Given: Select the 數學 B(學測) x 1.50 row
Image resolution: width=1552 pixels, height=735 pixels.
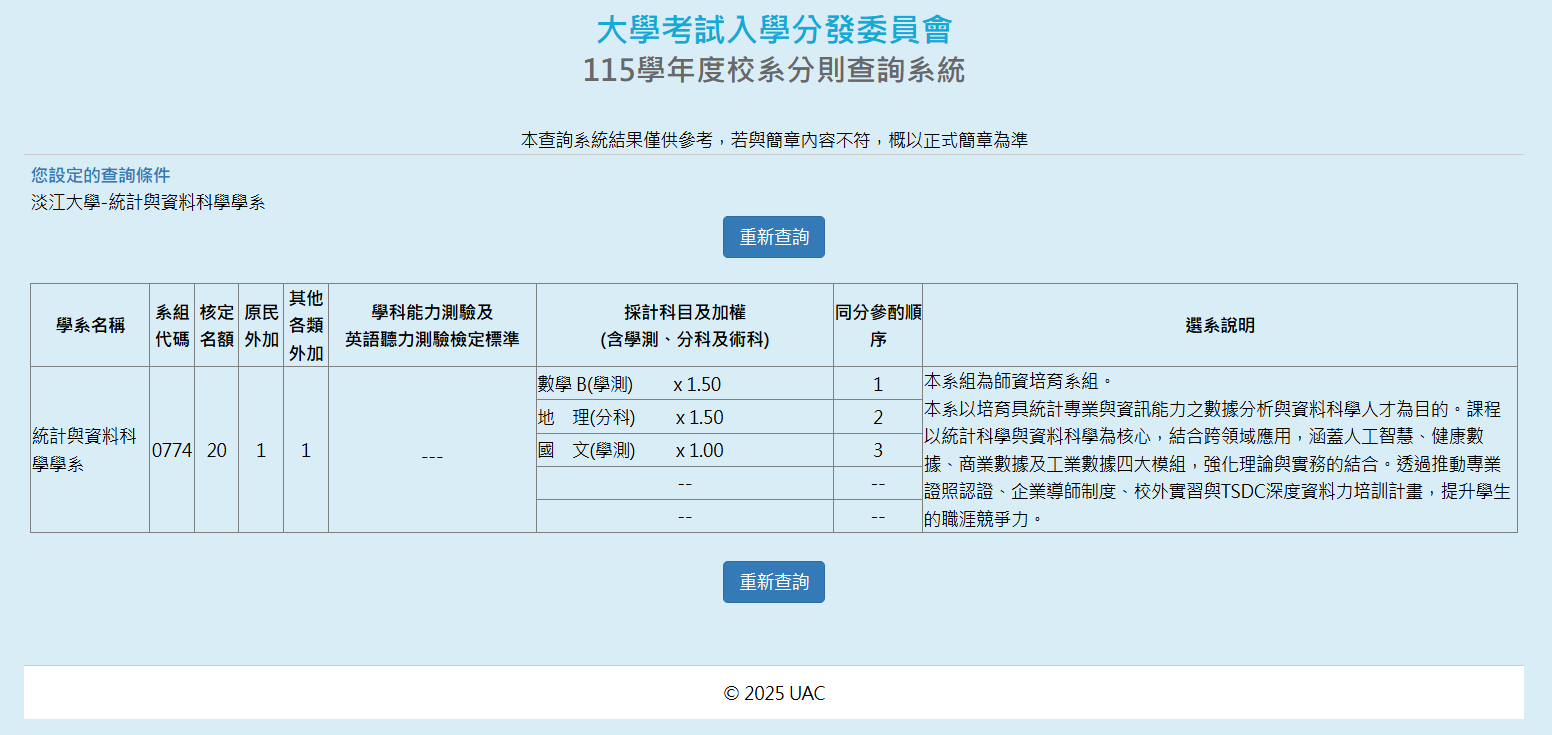Looking at the screenshot, I should tap(630, 385).
